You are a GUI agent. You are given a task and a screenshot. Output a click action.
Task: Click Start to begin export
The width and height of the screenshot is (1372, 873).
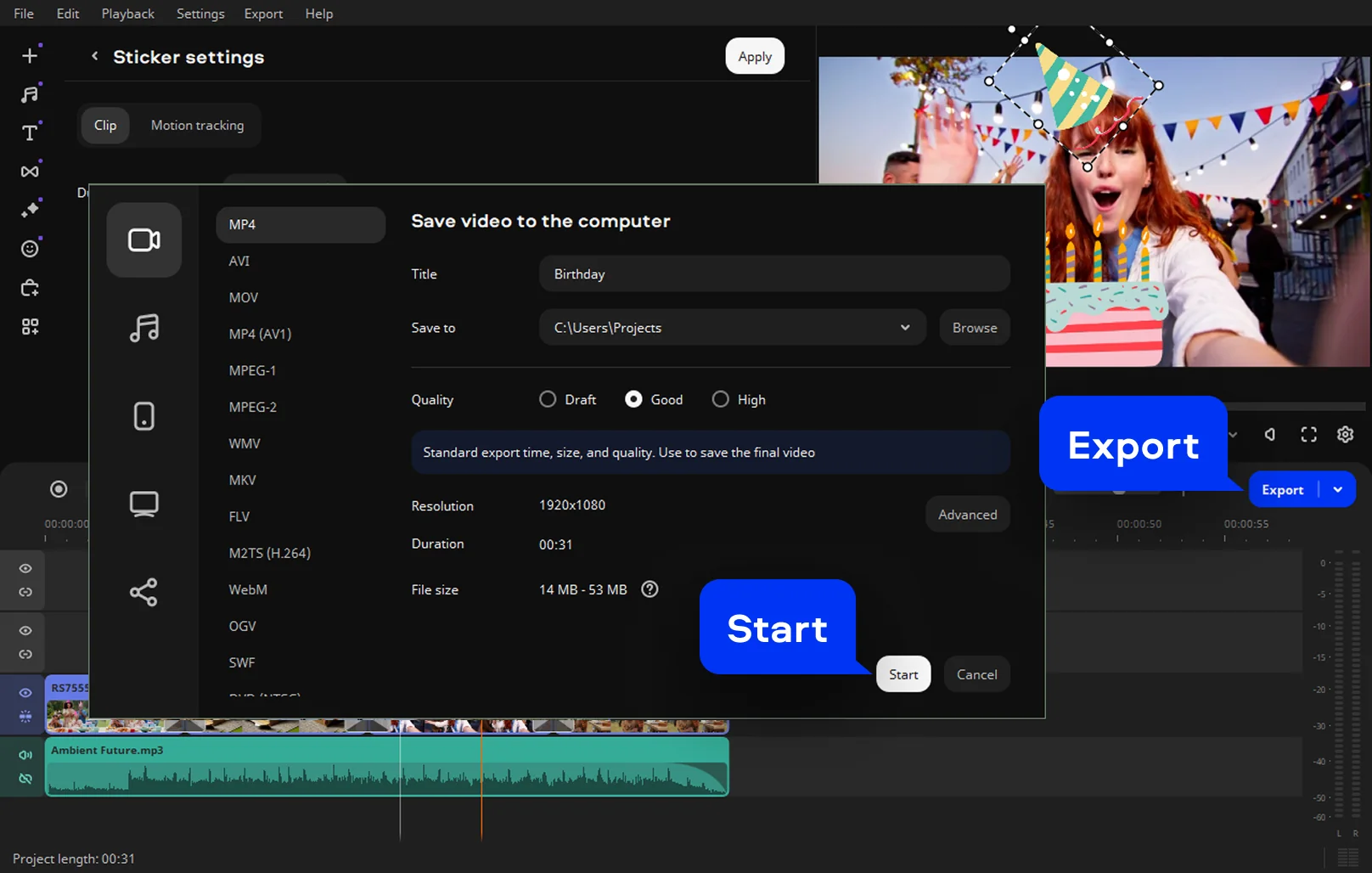[903, 674]
